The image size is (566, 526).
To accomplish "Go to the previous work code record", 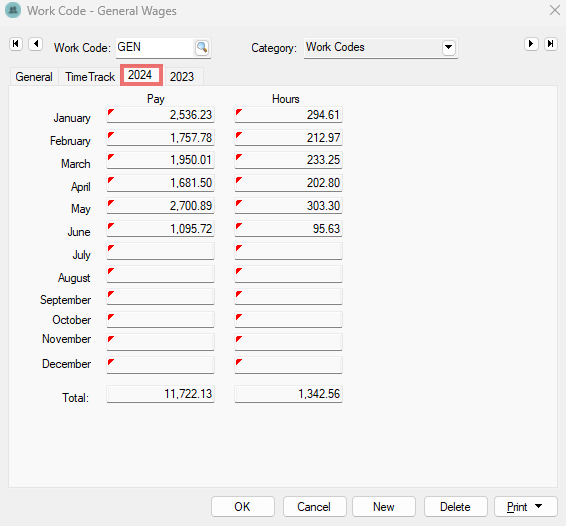I will (36, 44).
